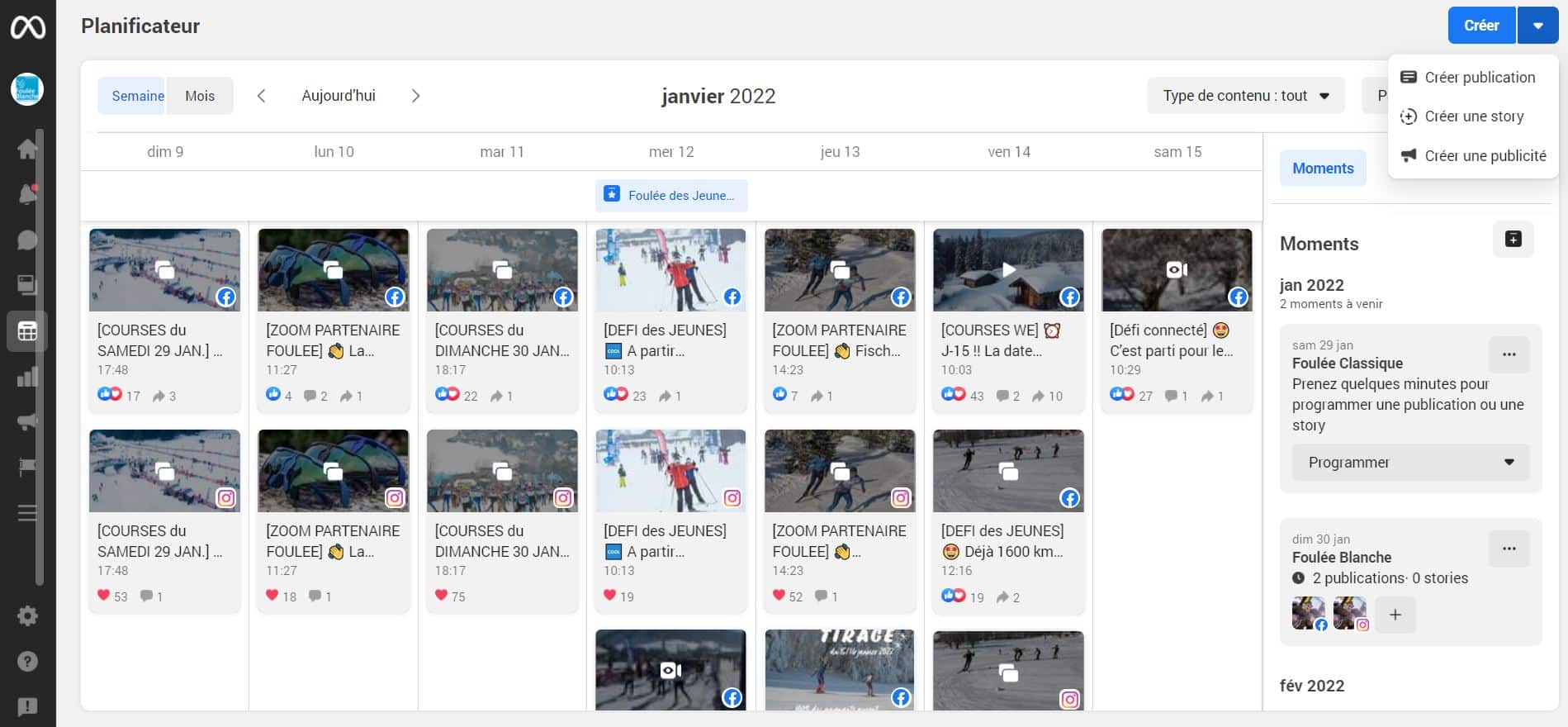The width and height of the screenshot is (1568, 727).
Task: Jump to Aujourd'hui in the calendar
Action: tap(339, 96)
